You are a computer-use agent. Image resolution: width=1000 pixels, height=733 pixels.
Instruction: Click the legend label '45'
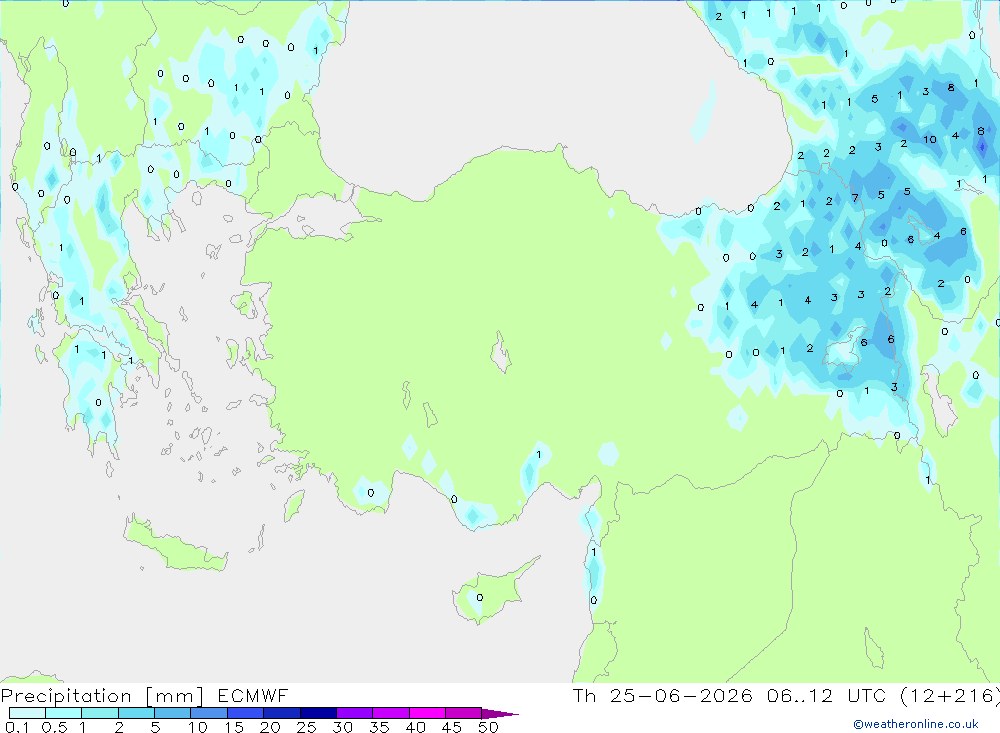coord(452,727)
